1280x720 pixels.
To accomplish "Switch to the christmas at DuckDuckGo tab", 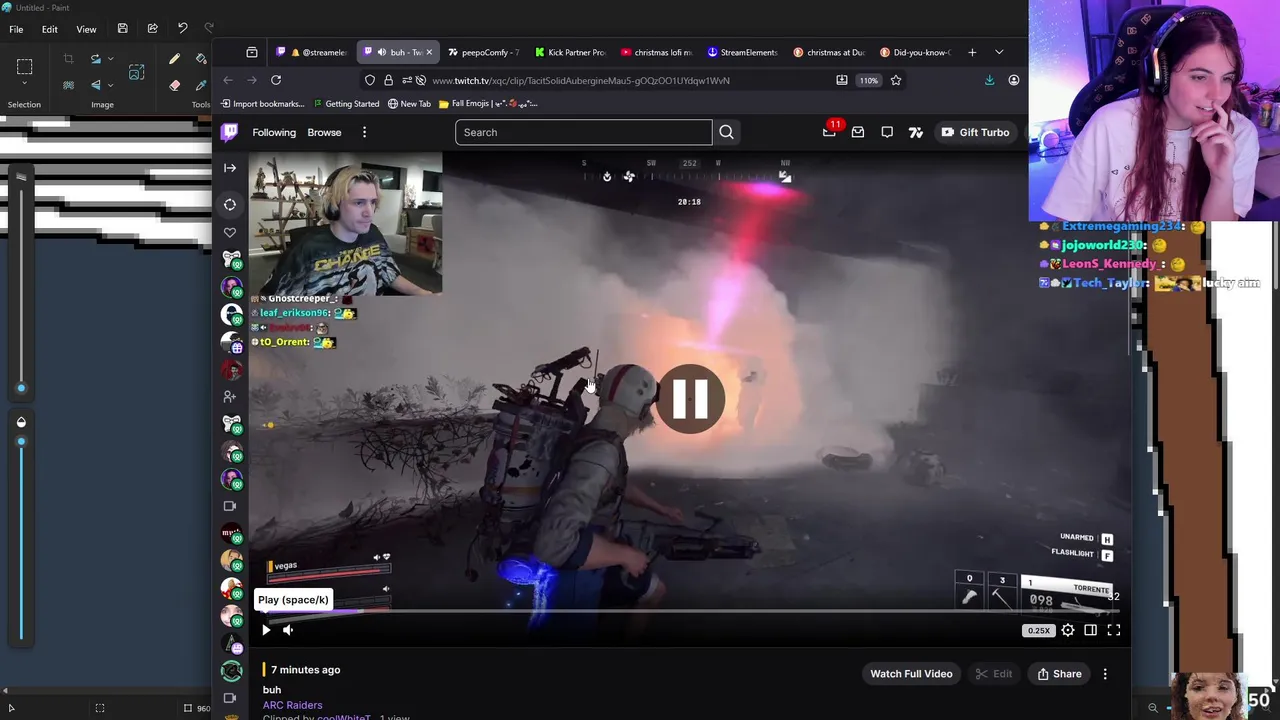I will click(828, 52).
